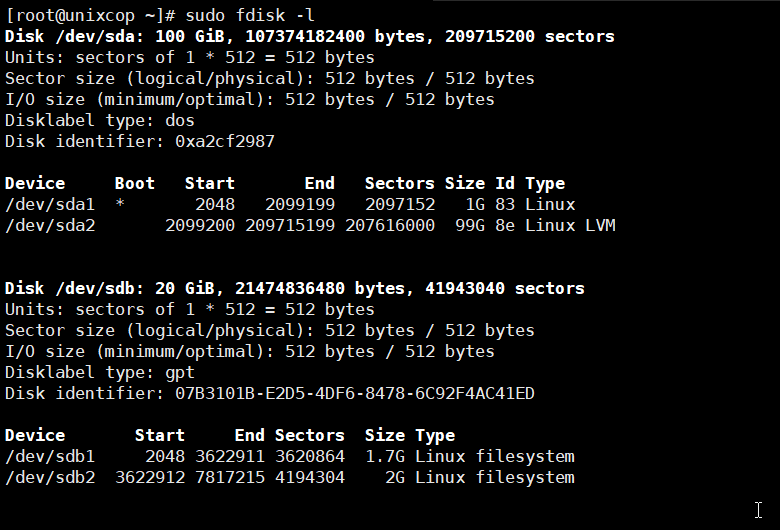Click the Linux LVM partition type
The image size is (780, 530).
tap(570, 225)
